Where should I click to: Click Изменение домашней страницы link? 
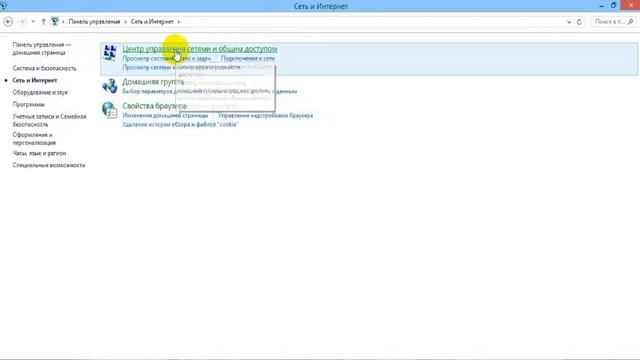point(165,116)
